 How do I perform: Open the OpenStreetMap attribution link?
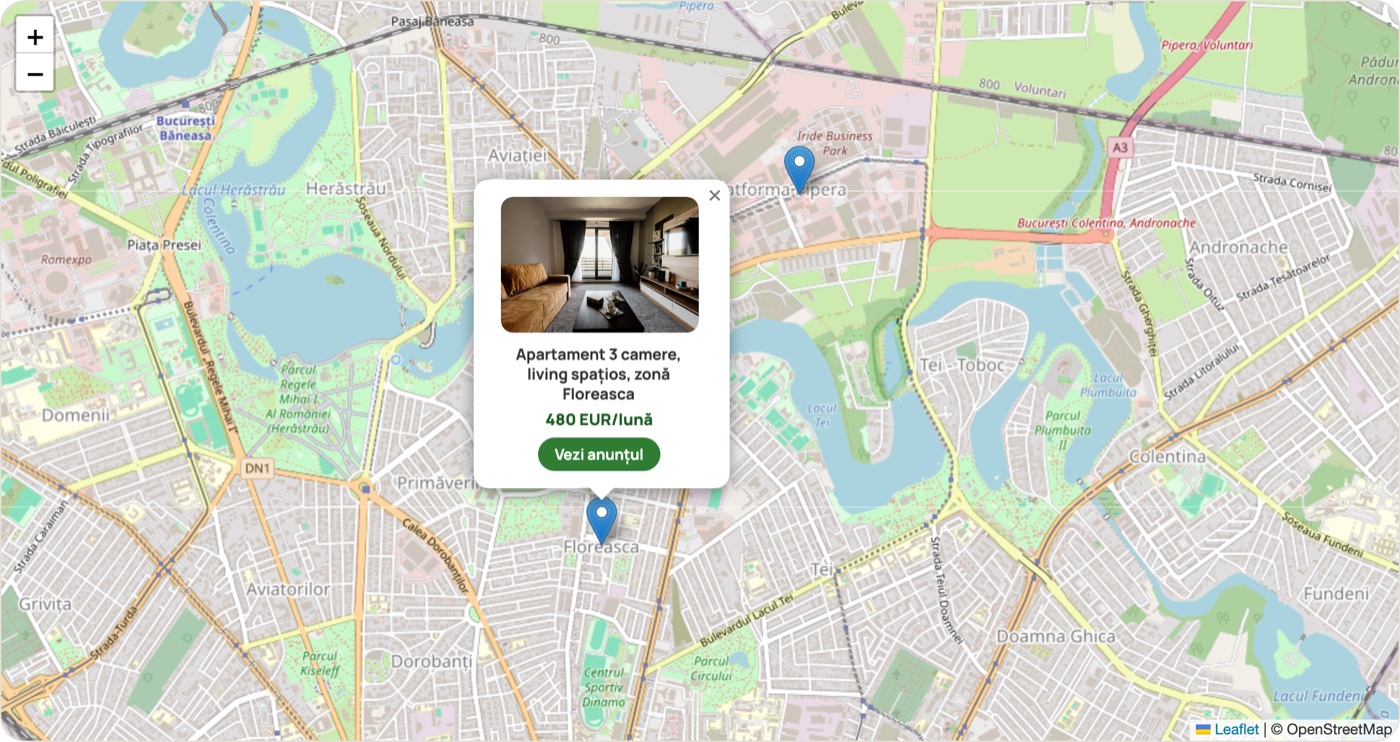point(1337,730)
